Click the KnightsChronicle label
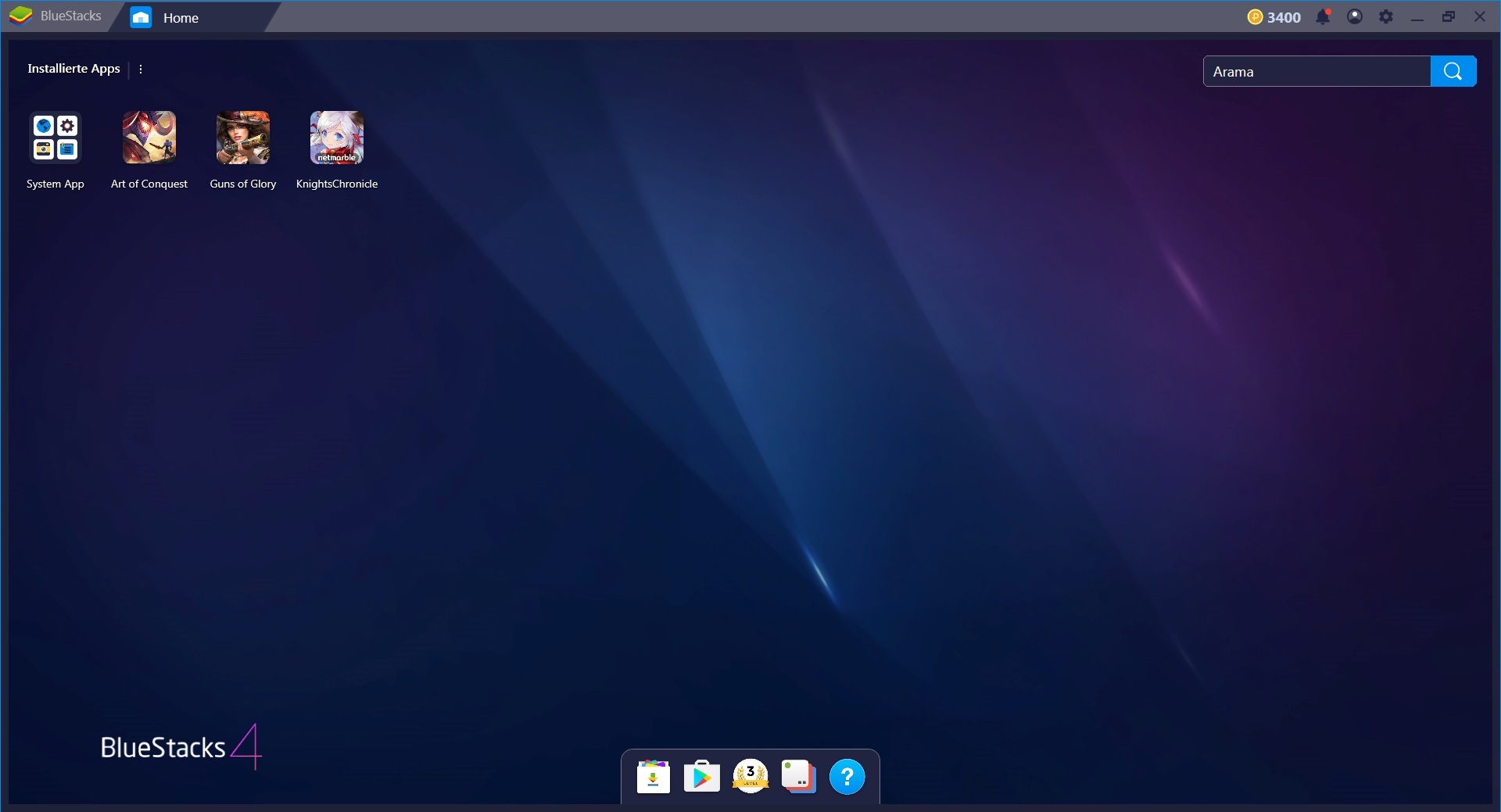The image size is (1501, 812). (337, 184)
